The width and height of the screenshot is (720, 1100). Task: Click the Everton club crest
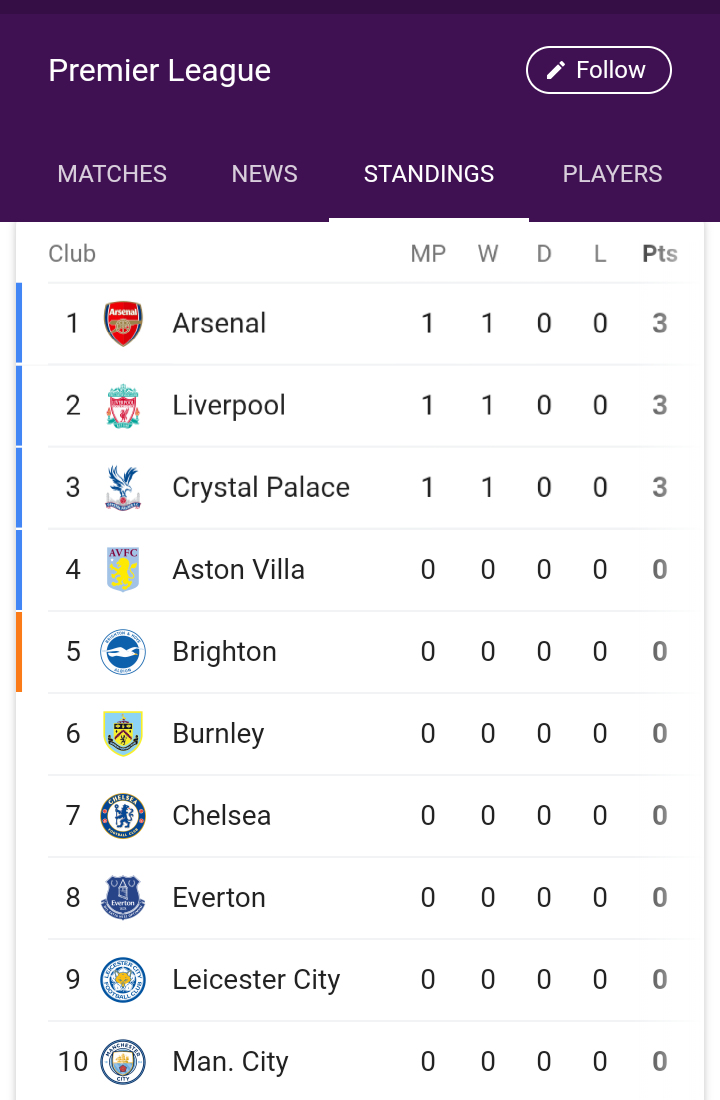click(123, 898)
